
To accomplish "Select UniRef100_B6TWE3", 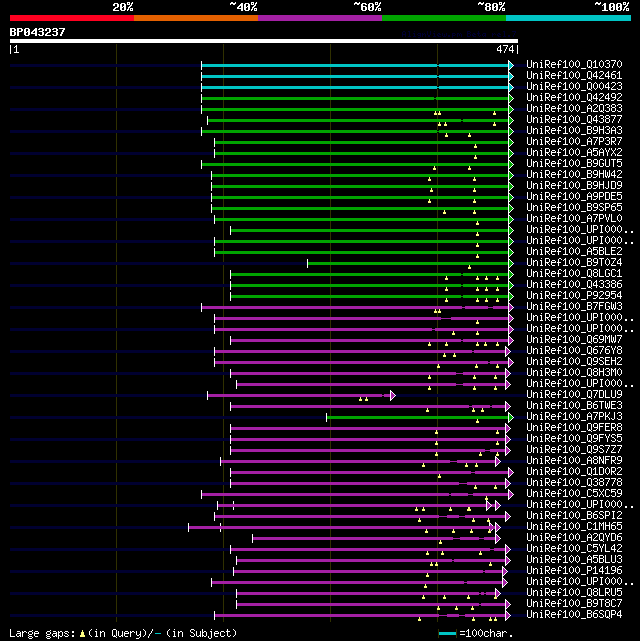I will (x=574, y=406).
